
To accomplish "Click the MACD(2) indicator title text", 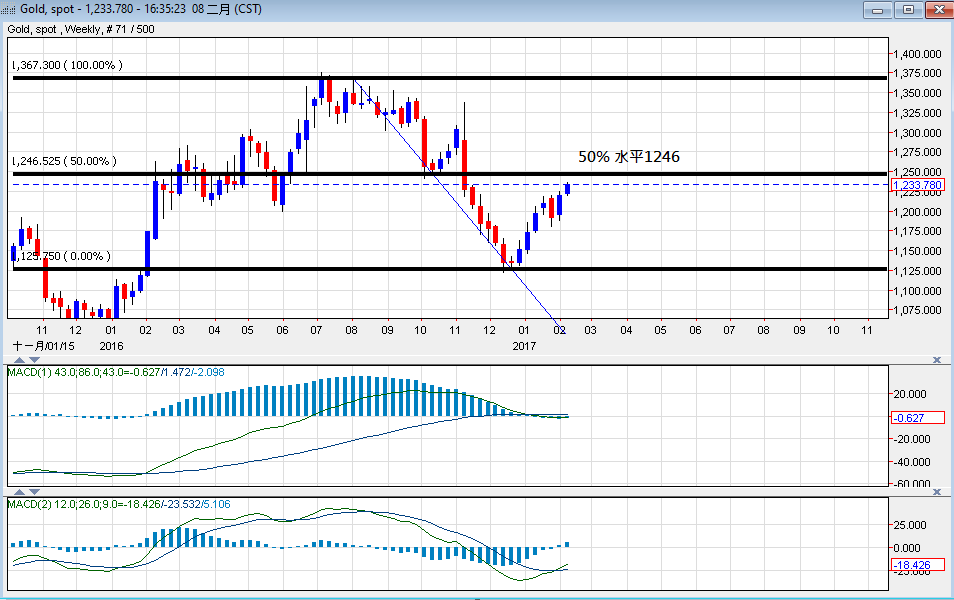I will [x=118, y=504].
